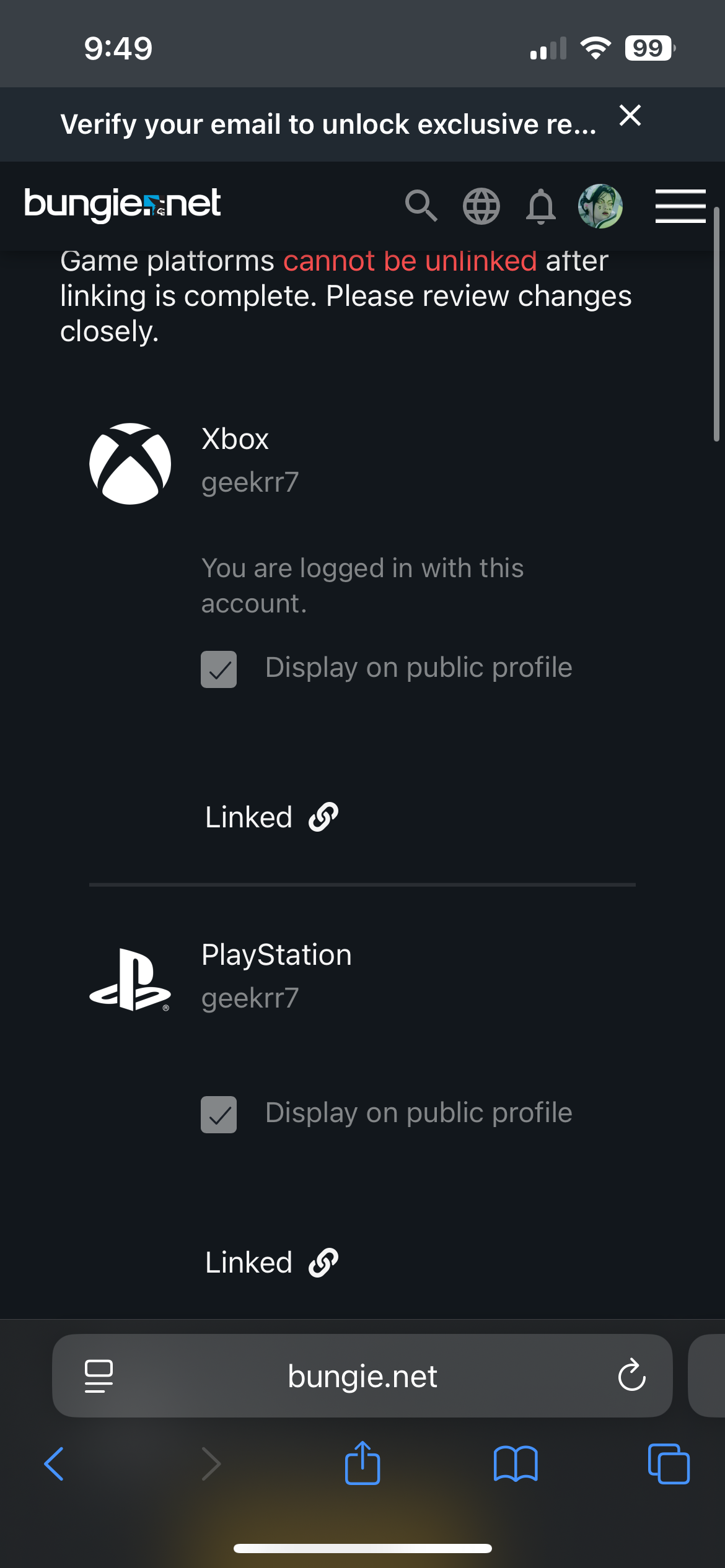
Task: Open Safari page settings menu icon
Action: (99, 1376)
